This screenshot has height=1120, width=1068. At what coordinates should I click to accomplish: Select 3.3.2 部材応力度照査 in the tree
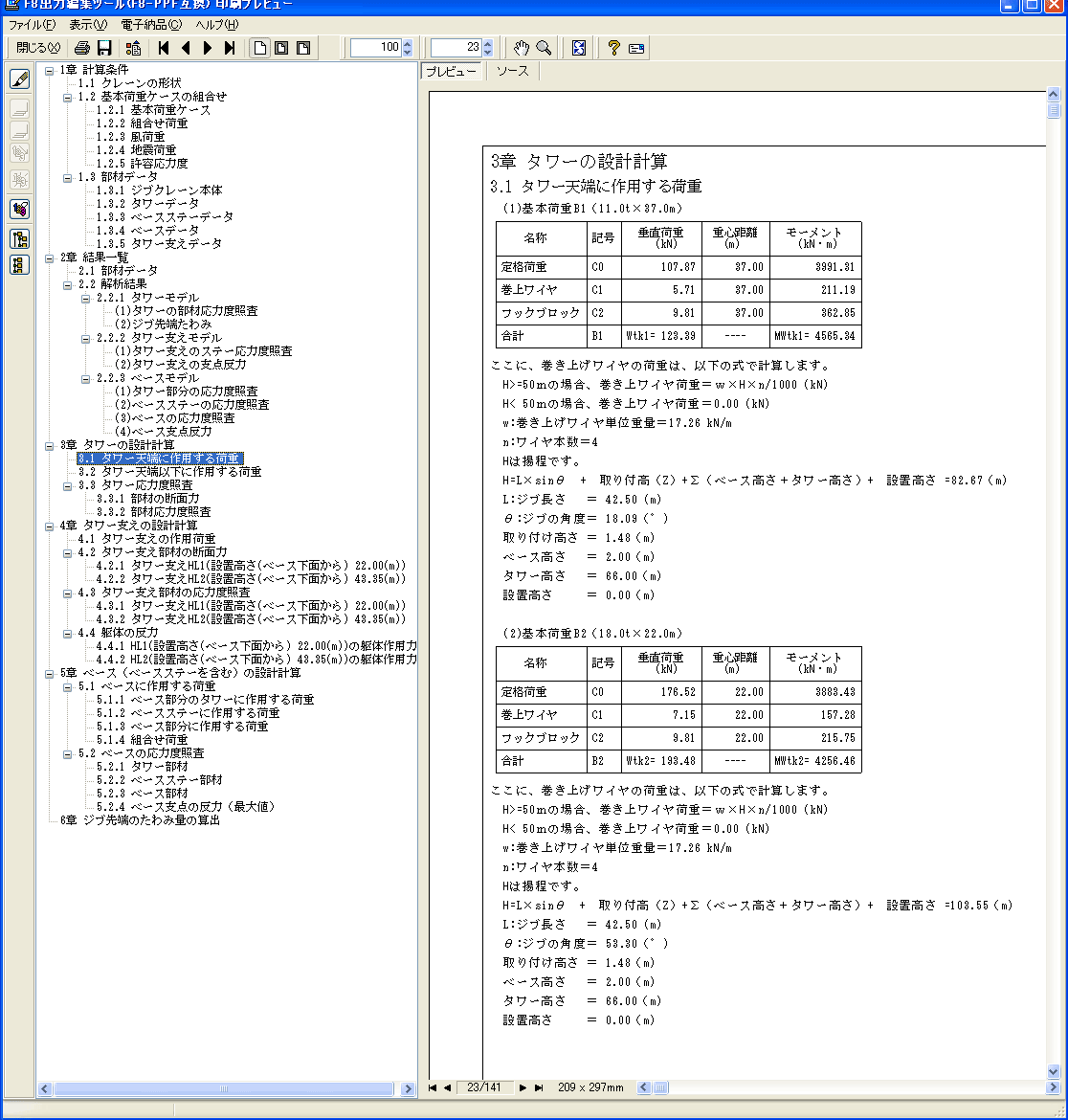(x=153, y=512)
